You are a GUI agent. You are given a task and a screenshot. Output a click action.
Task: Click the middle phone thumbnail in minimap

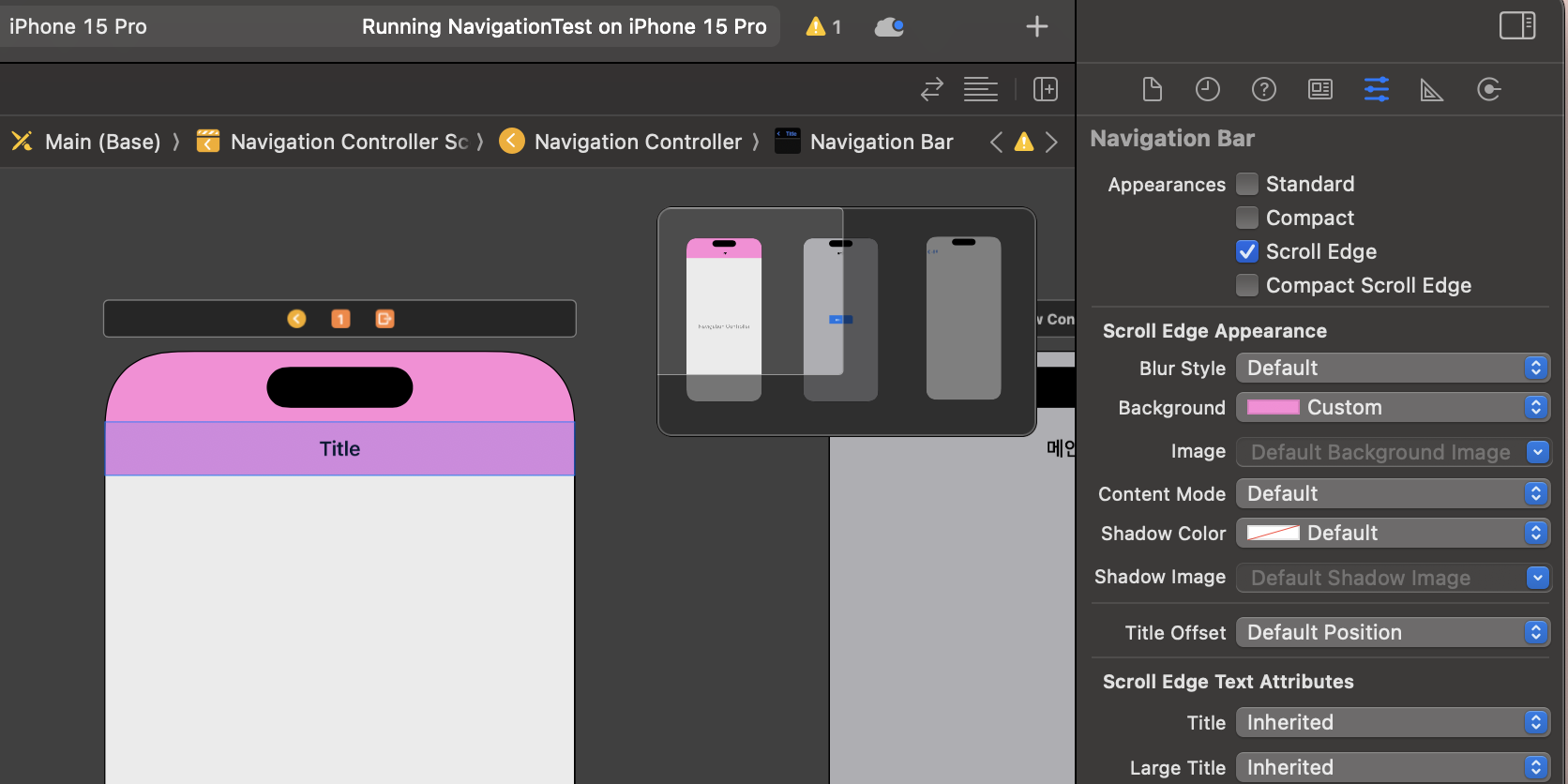pyautogui.click(x=840, y=320)
